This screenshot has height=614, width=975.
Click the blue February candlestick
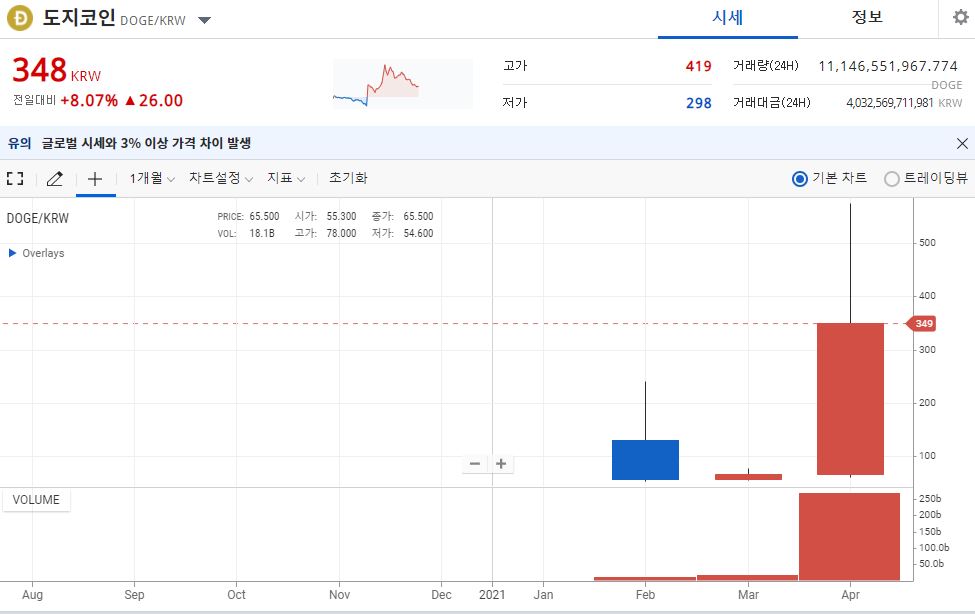[645, 460]
